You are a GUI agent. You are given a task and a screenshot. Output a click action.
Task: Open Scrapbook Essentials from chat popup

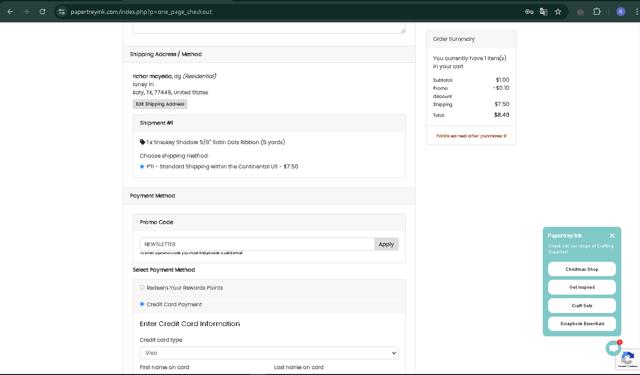[582, 324]
